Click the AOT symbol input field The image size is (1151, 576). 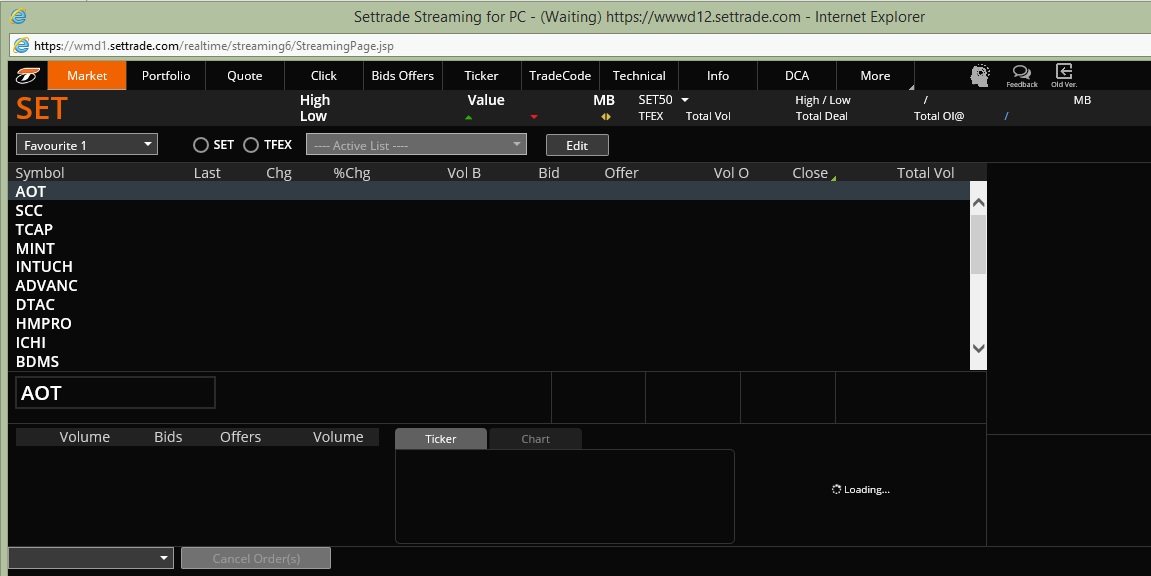pyautogui.click(x=115, y=393)
